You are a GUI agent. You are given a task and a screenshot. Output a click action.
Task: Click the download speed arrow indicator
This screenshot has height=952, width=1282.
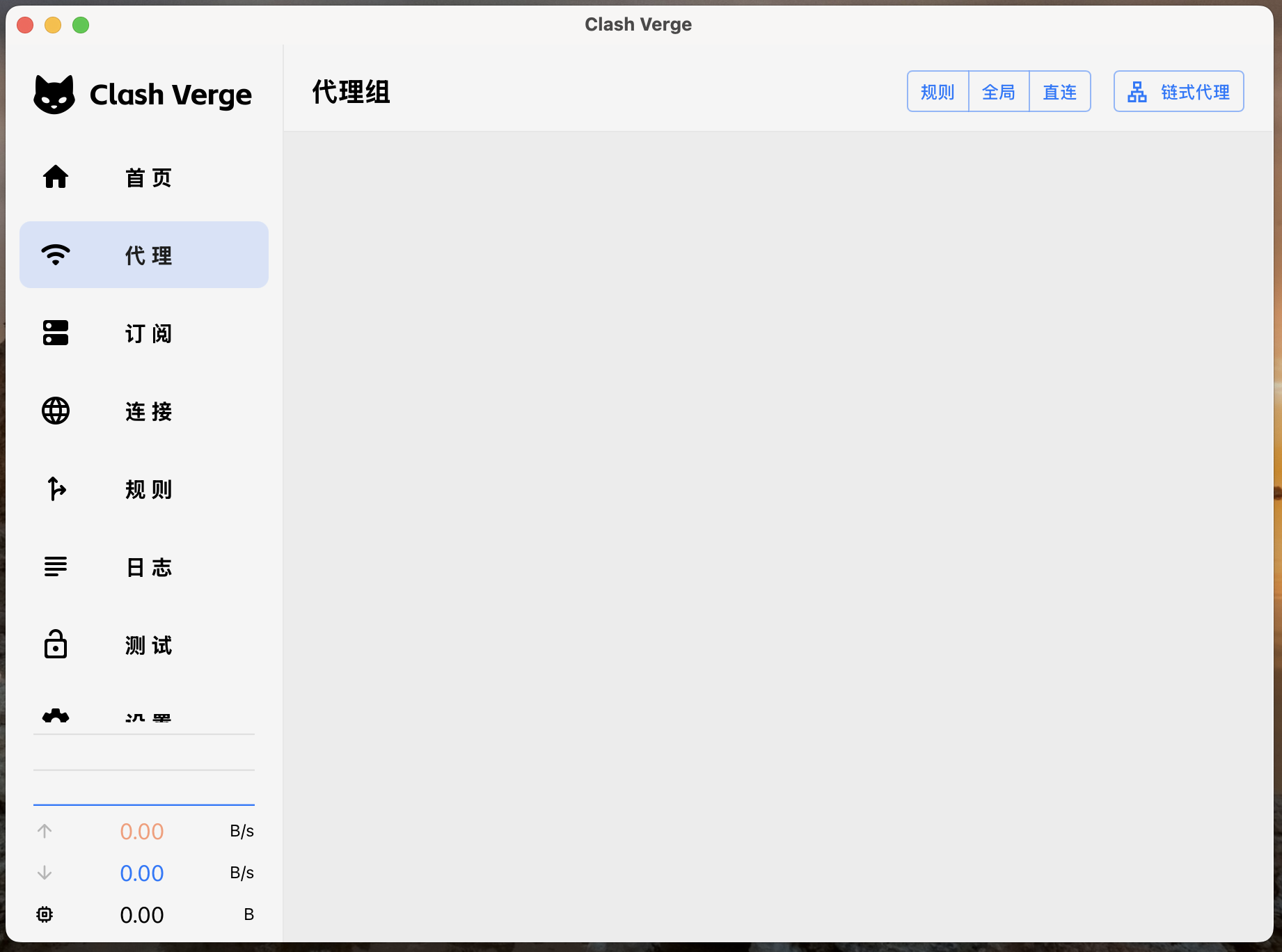45,873
